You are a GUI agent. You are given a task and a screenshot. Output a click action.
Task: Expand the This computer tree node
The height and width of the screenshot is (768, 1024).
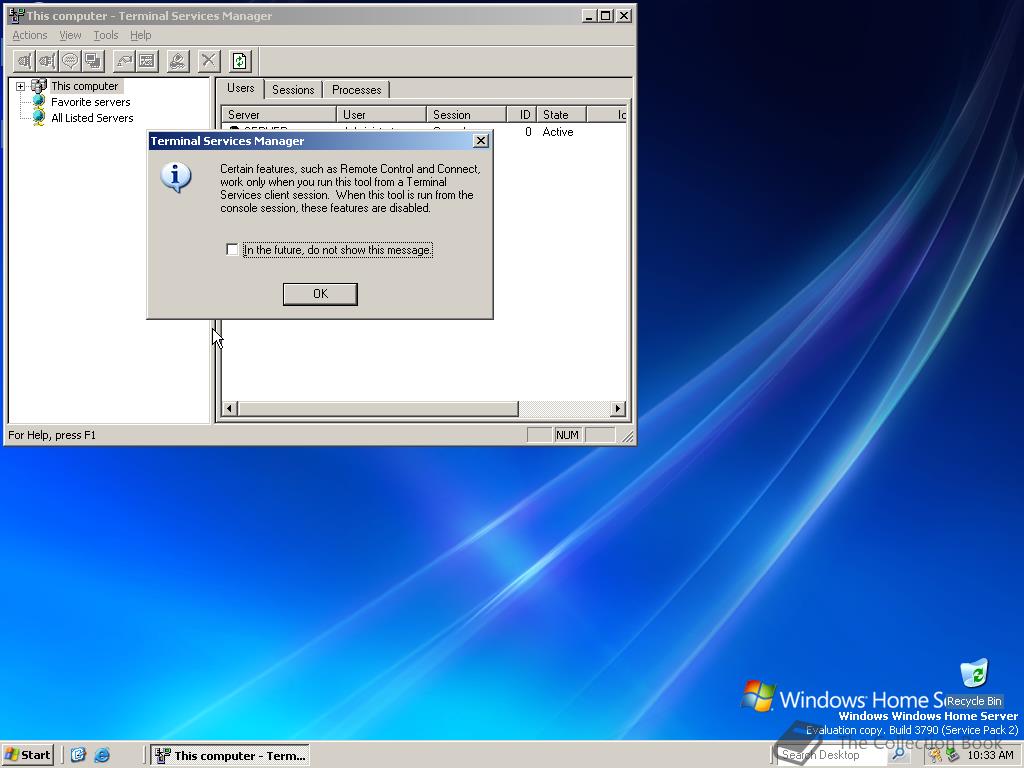point(20,86)
